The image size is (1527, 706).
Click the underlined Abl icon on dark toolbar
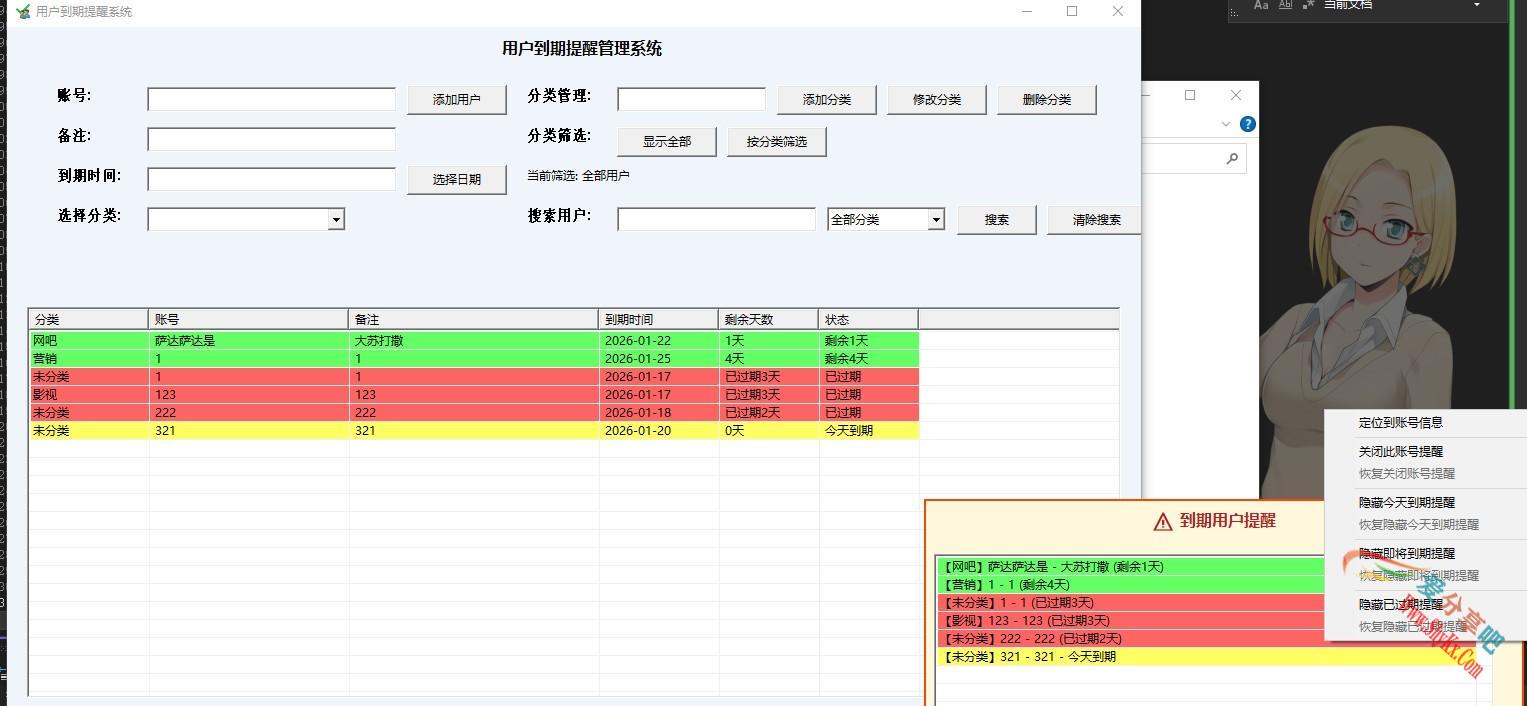1285,5
